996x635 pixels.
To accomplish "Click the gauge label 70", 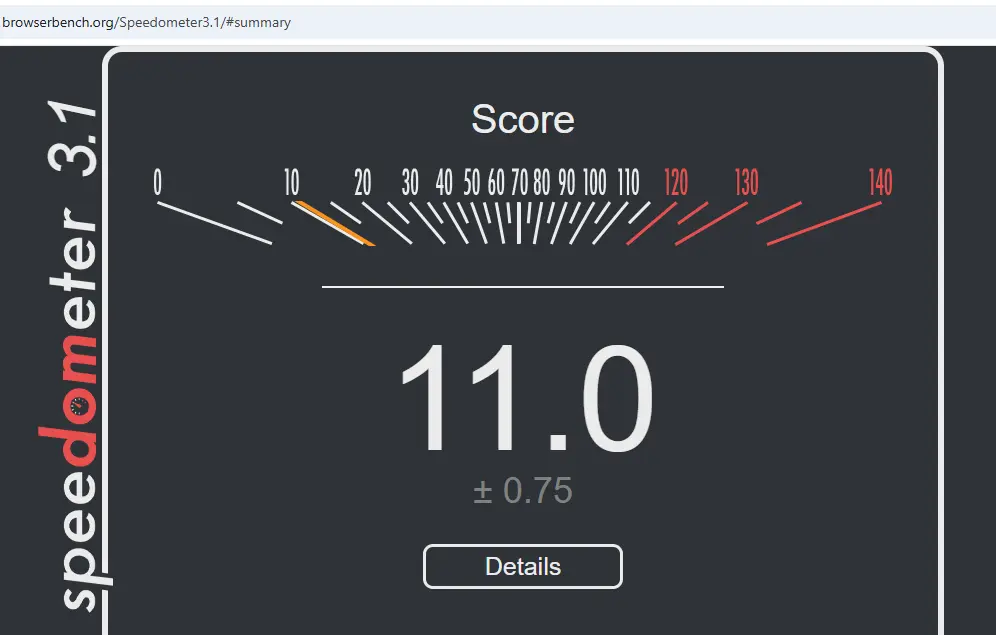I will tap(520, 183).
